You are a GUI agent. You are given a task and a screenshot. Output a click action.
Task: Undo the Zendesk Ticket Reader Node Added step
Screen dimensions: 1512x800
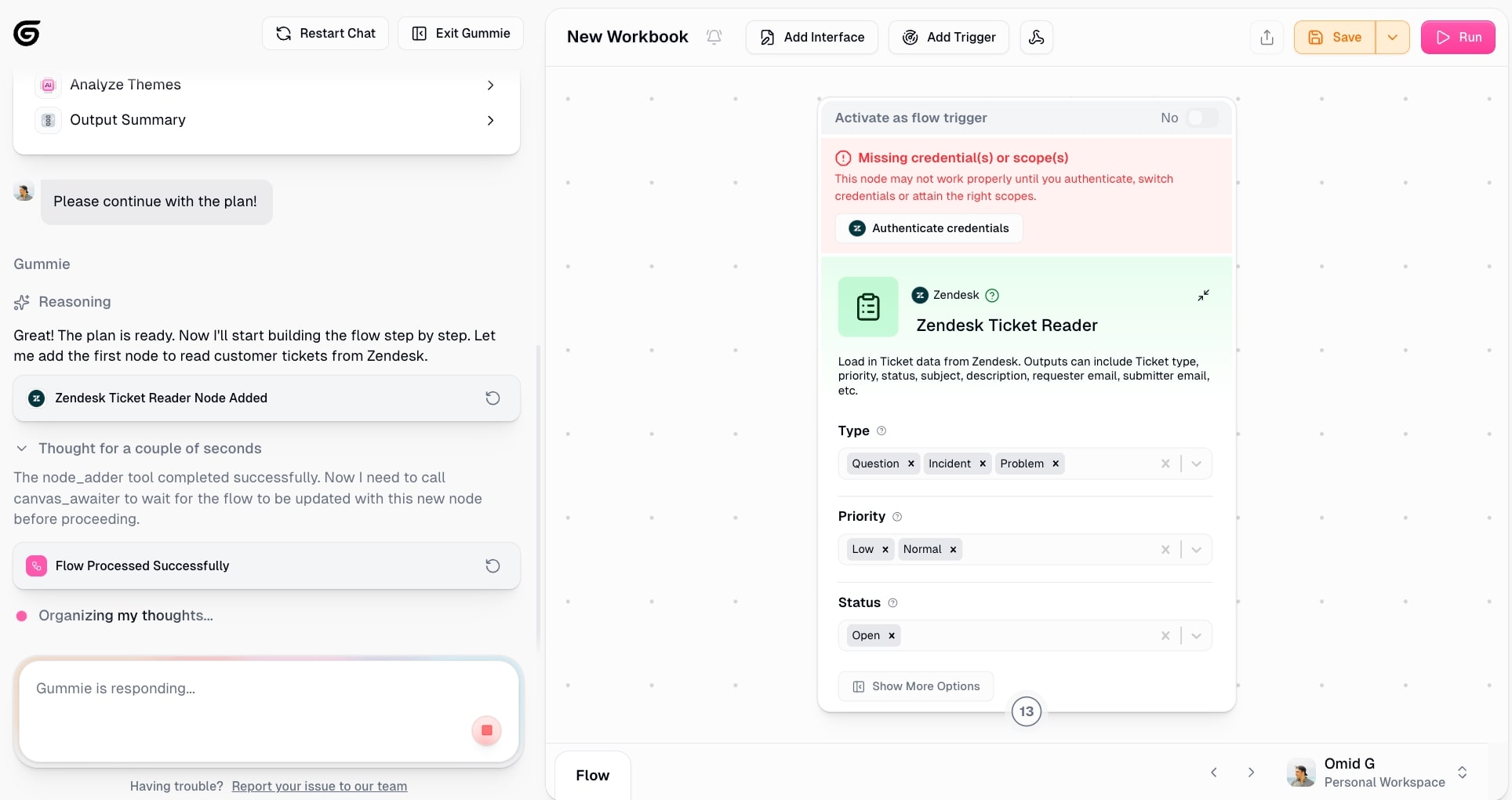coord(492,398)
